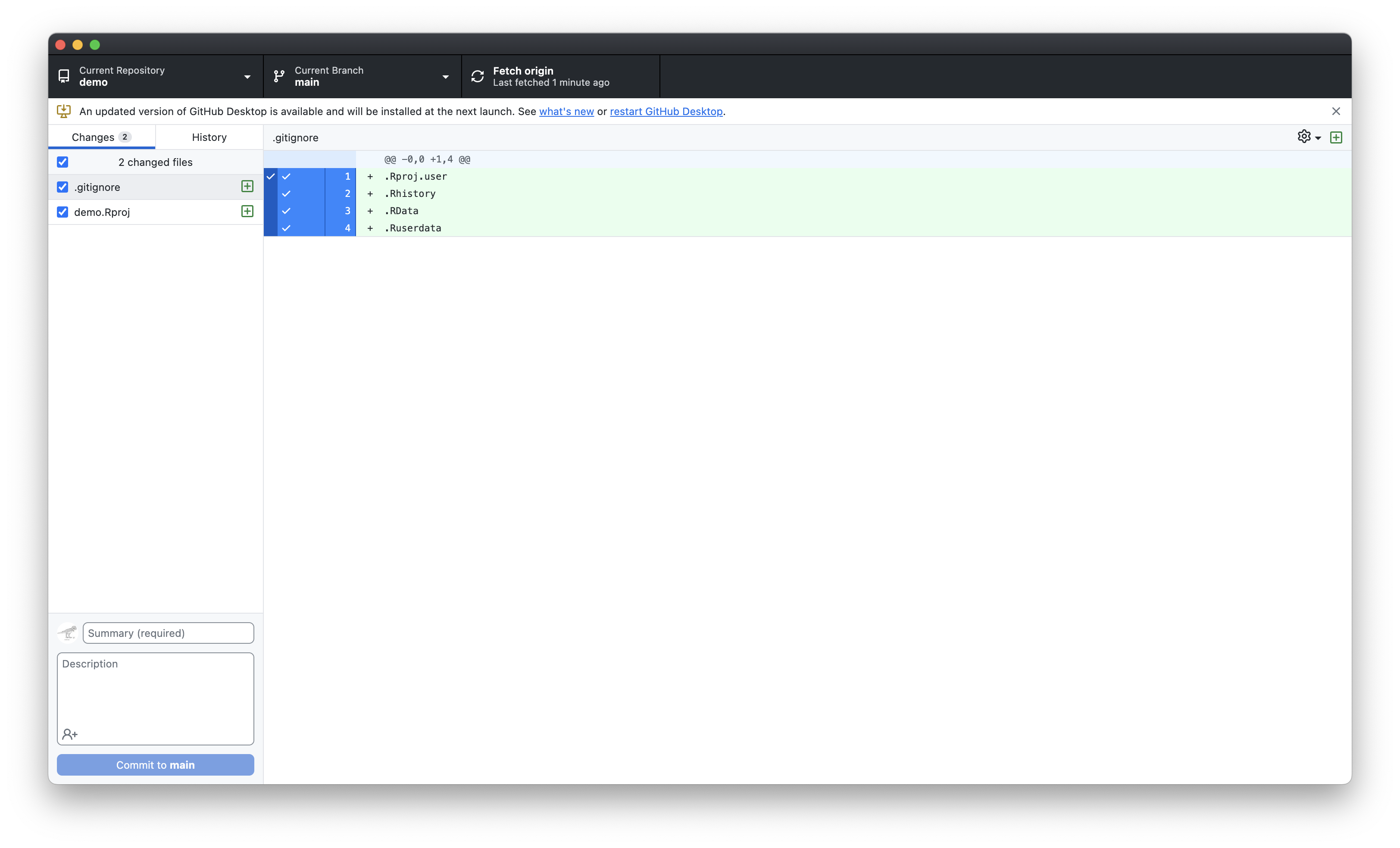Toggle the demo.Rproj file checkbox
Image resolution: width=1400 pixels, height=848 pixels.
[x=62, y=212]
